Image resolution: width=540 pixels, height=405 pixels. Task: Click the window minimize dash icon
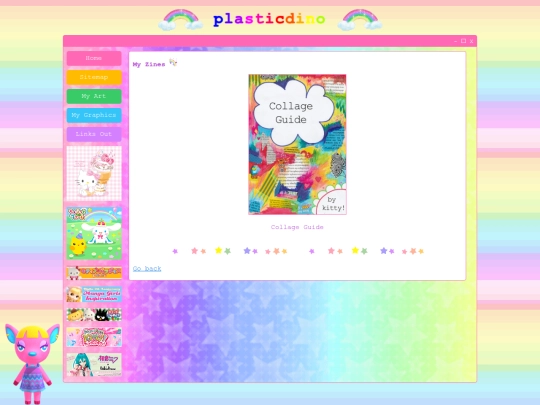(456, 41)
